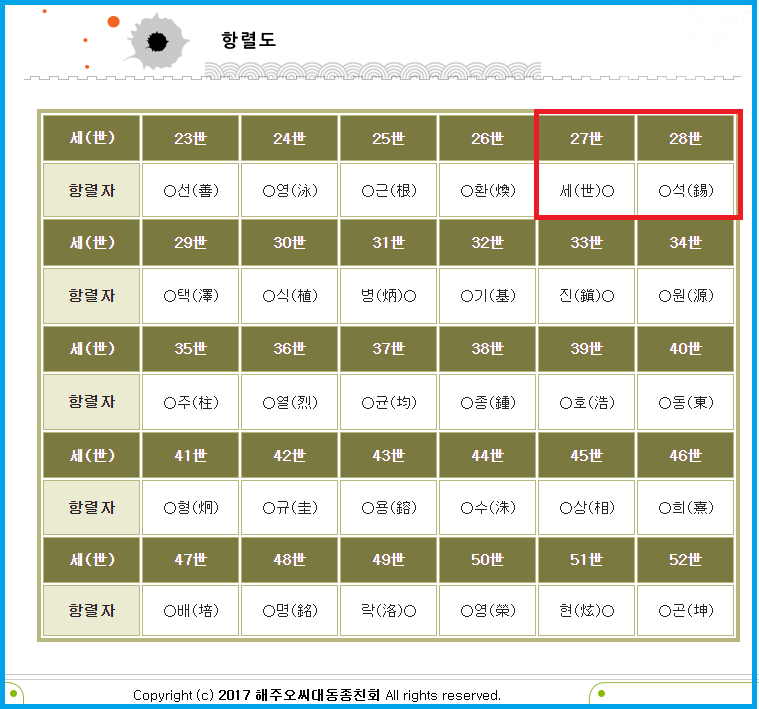Viewport: 759px width, 709px height.
Task: Click the 항렬도 page title
Action: point(248,40)
